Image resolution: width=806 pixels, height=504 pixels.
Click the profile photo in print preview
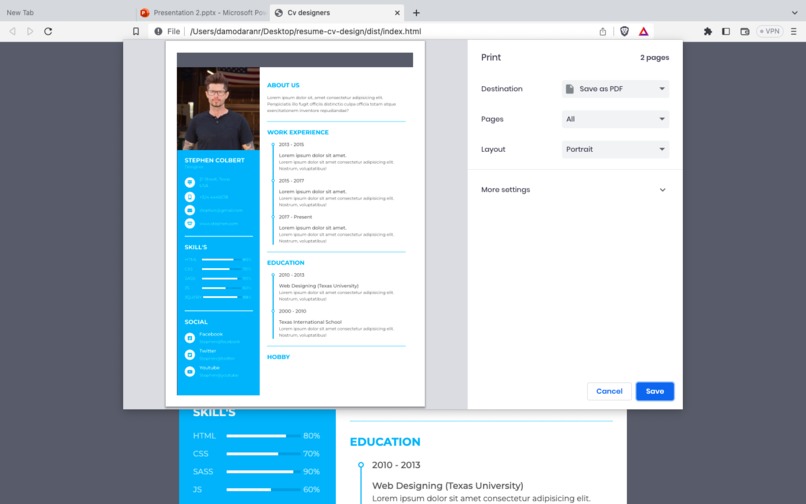tap(218, 109)
